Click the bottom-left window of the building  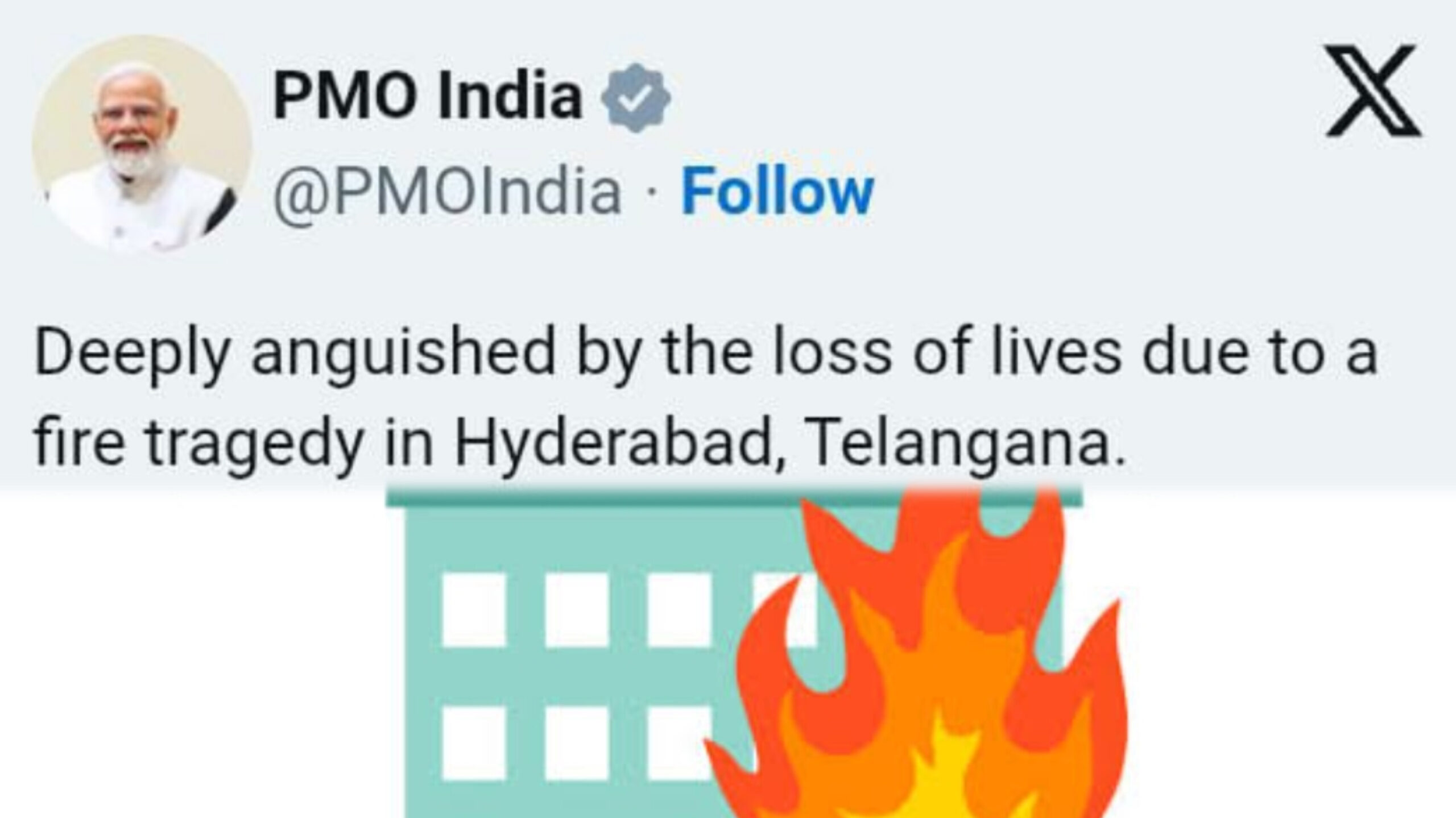(474, 742)
